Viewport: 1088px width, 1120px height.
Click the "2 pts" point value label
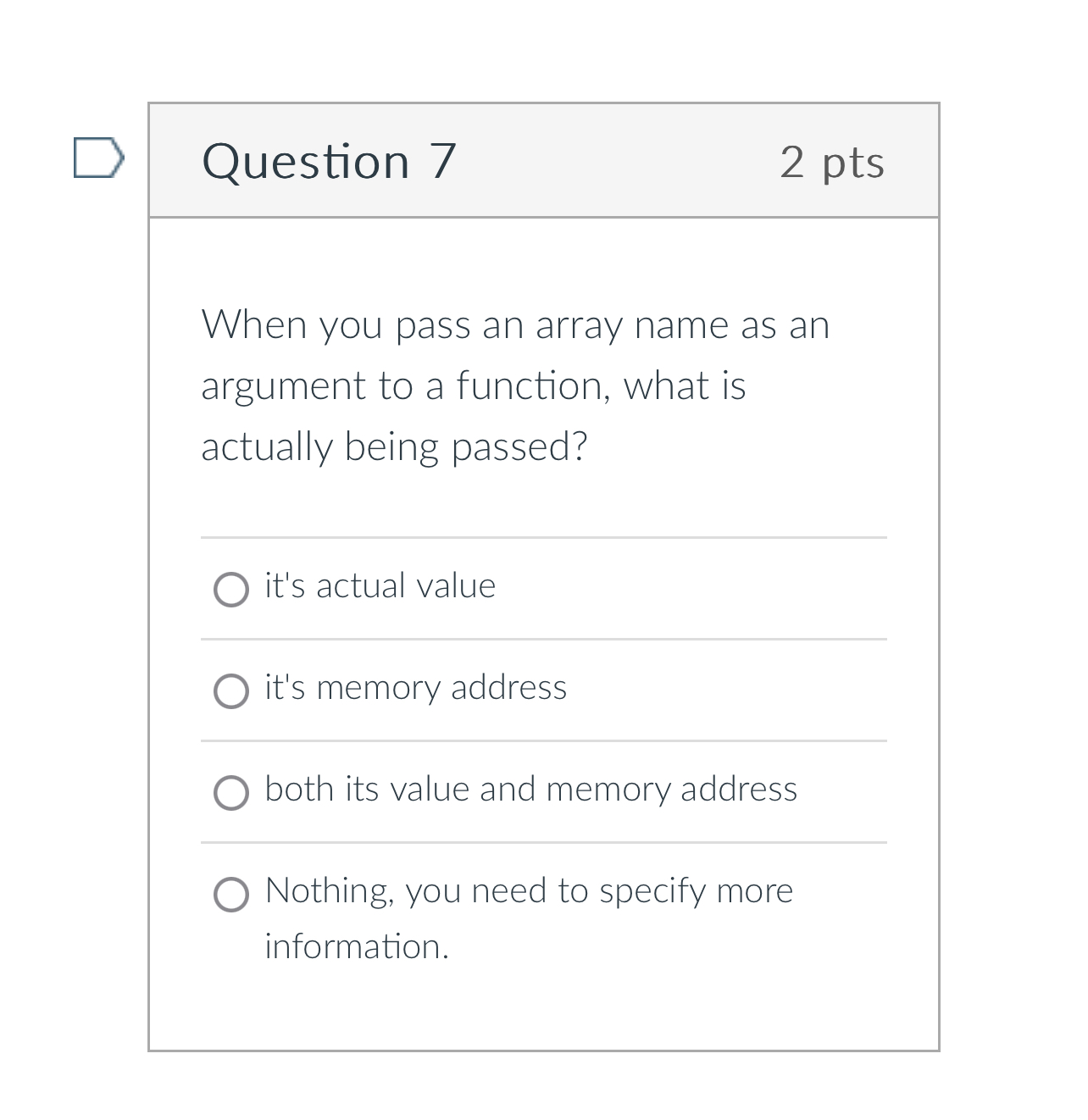click(x=833, y=163)
